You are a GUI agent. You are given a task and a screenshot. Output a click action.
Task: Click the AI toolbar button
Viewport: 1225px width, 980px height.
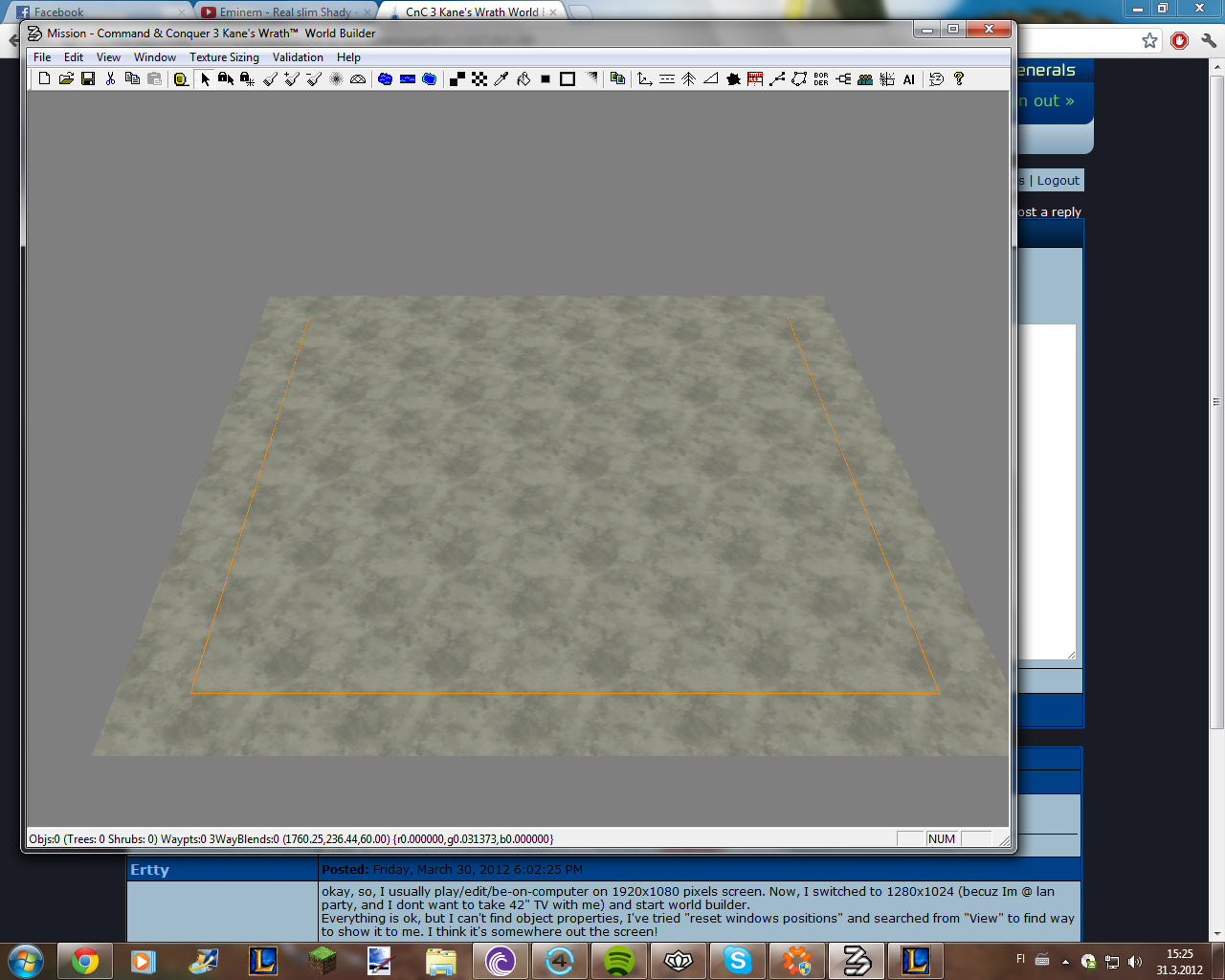(x=909, y=79)
